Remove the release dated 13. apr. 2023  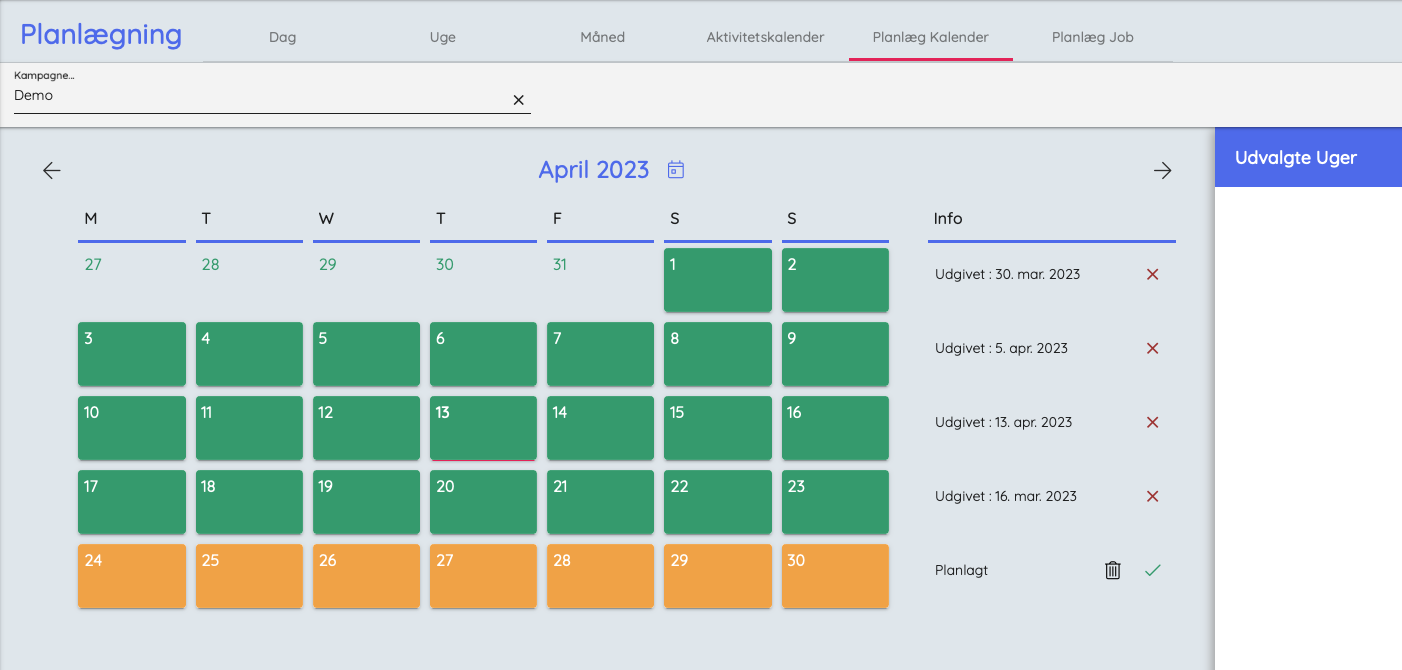[x=1152, y=422]
